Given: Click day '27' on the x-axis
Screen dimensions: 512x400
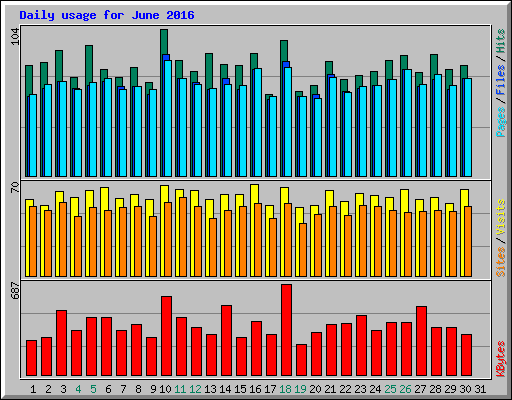Looking at the screenshot, I should [x=420, y=389].
